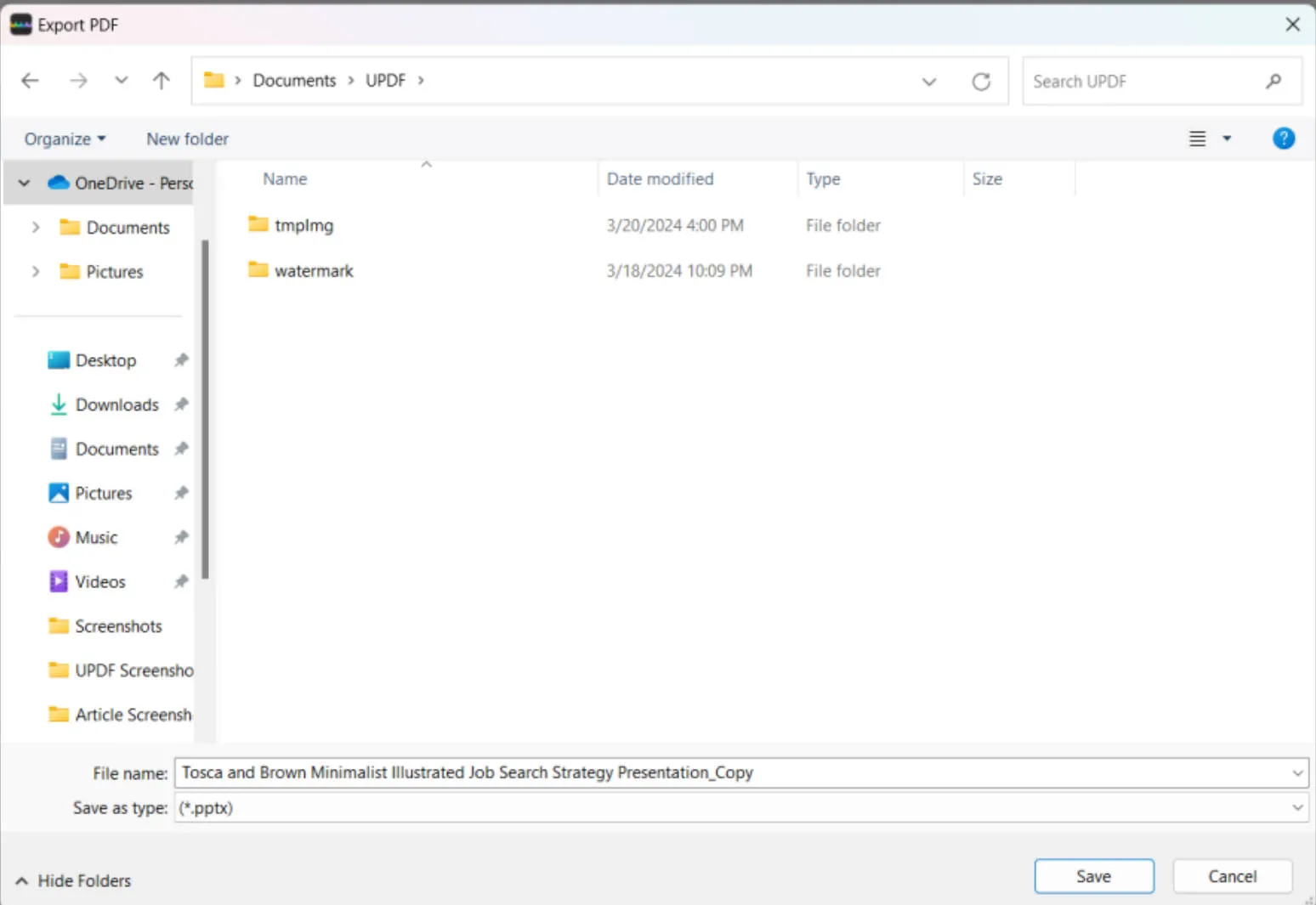
Task: Click the pin icon beside Desktop
Action: point(181,360)
